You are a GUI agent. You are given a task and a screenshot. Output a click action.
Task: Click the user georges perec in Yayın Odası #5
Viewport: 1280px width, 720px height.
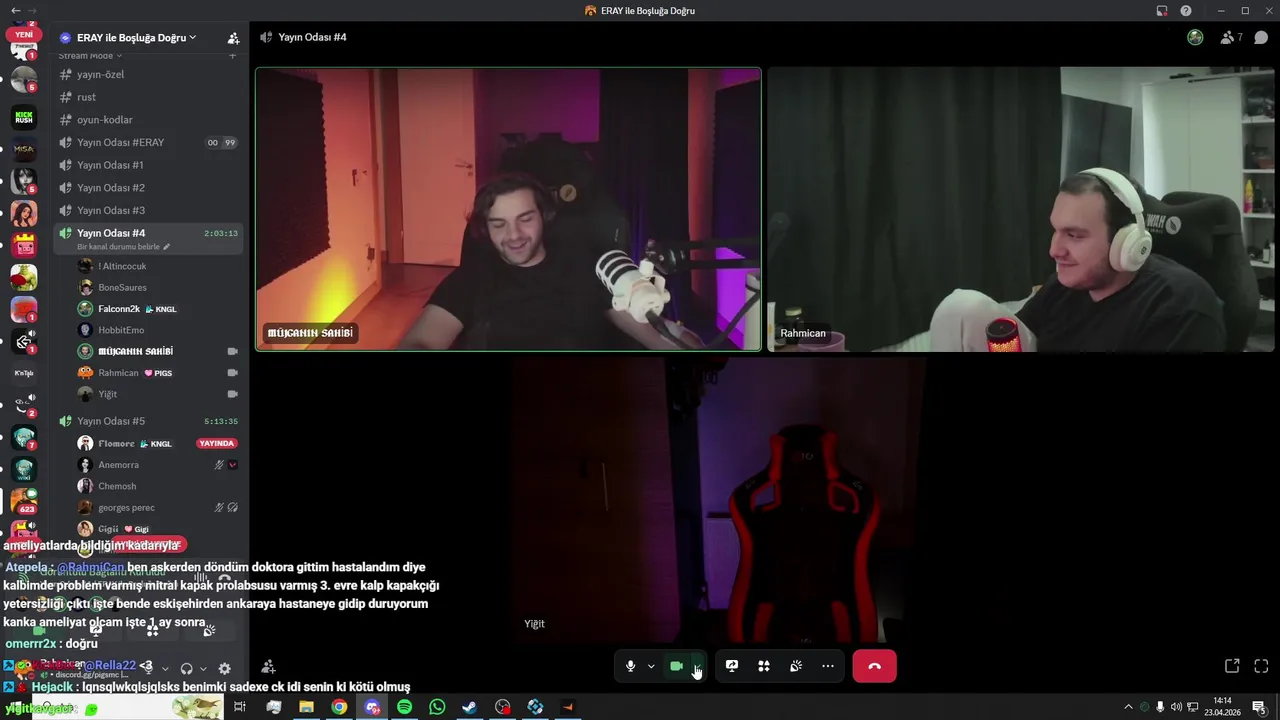(x=158, y=508)
